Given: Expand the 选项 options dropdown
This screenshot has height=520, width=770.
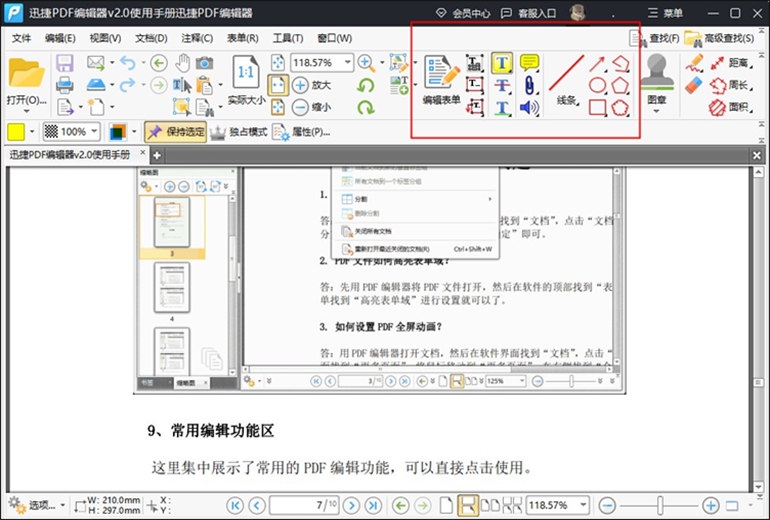Looking at the screenshot, I should pos(63,505).
